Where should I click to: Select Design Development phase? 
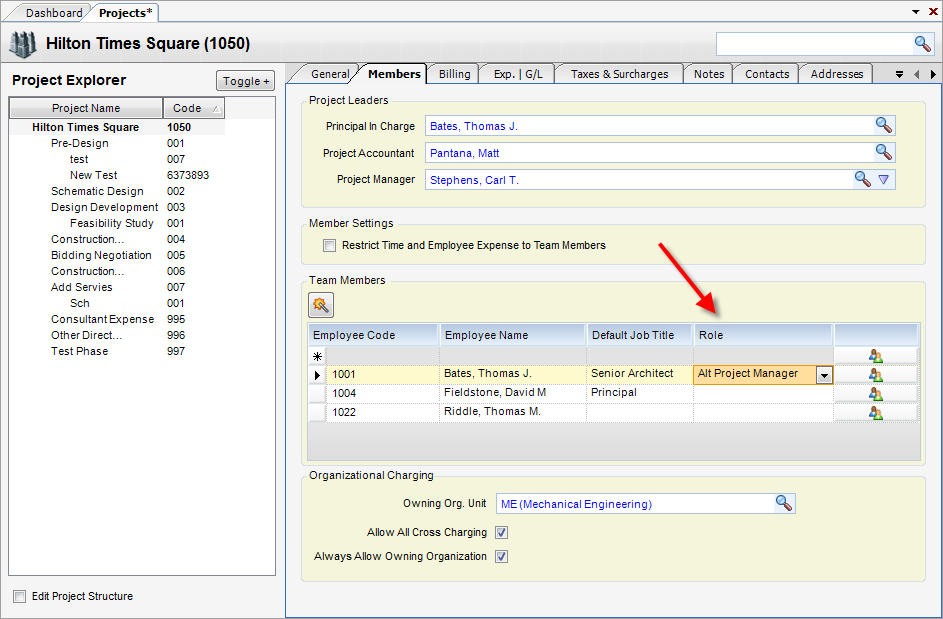(104, 207)
